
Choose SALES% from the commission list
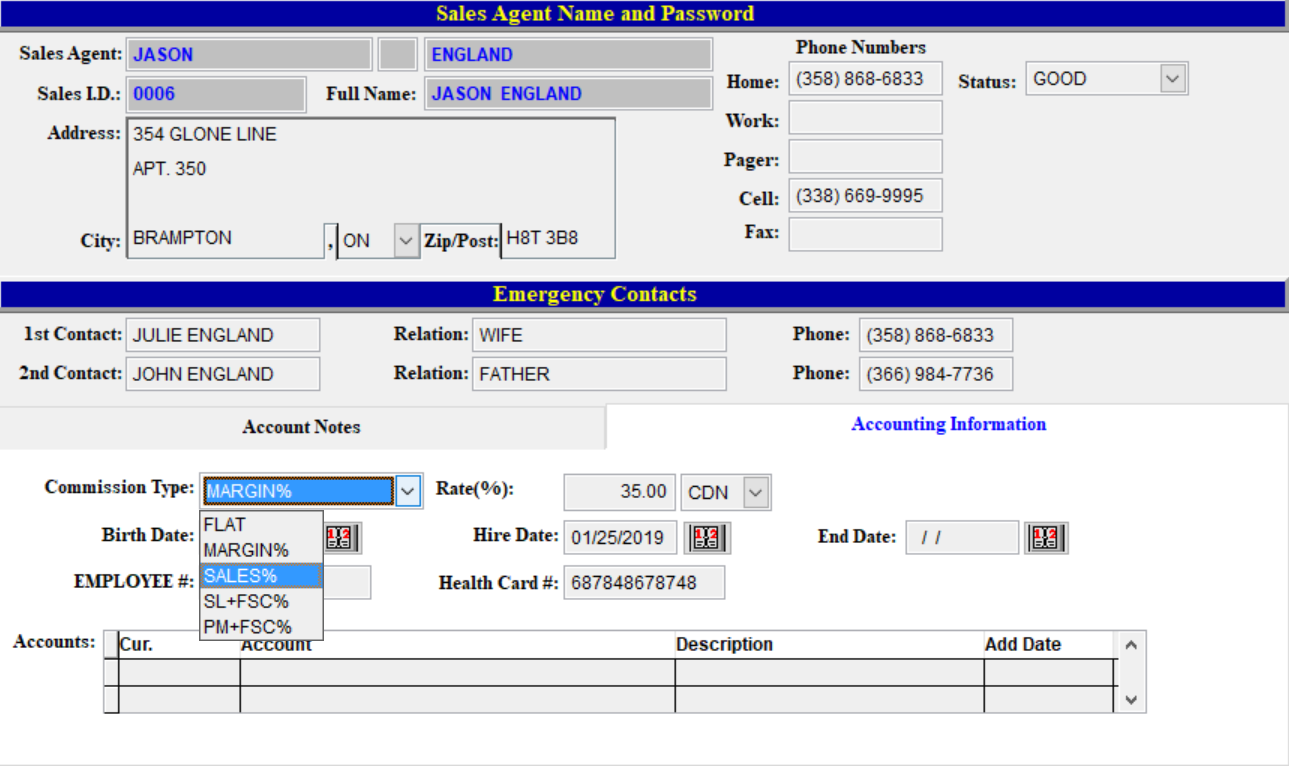point(261,576)
